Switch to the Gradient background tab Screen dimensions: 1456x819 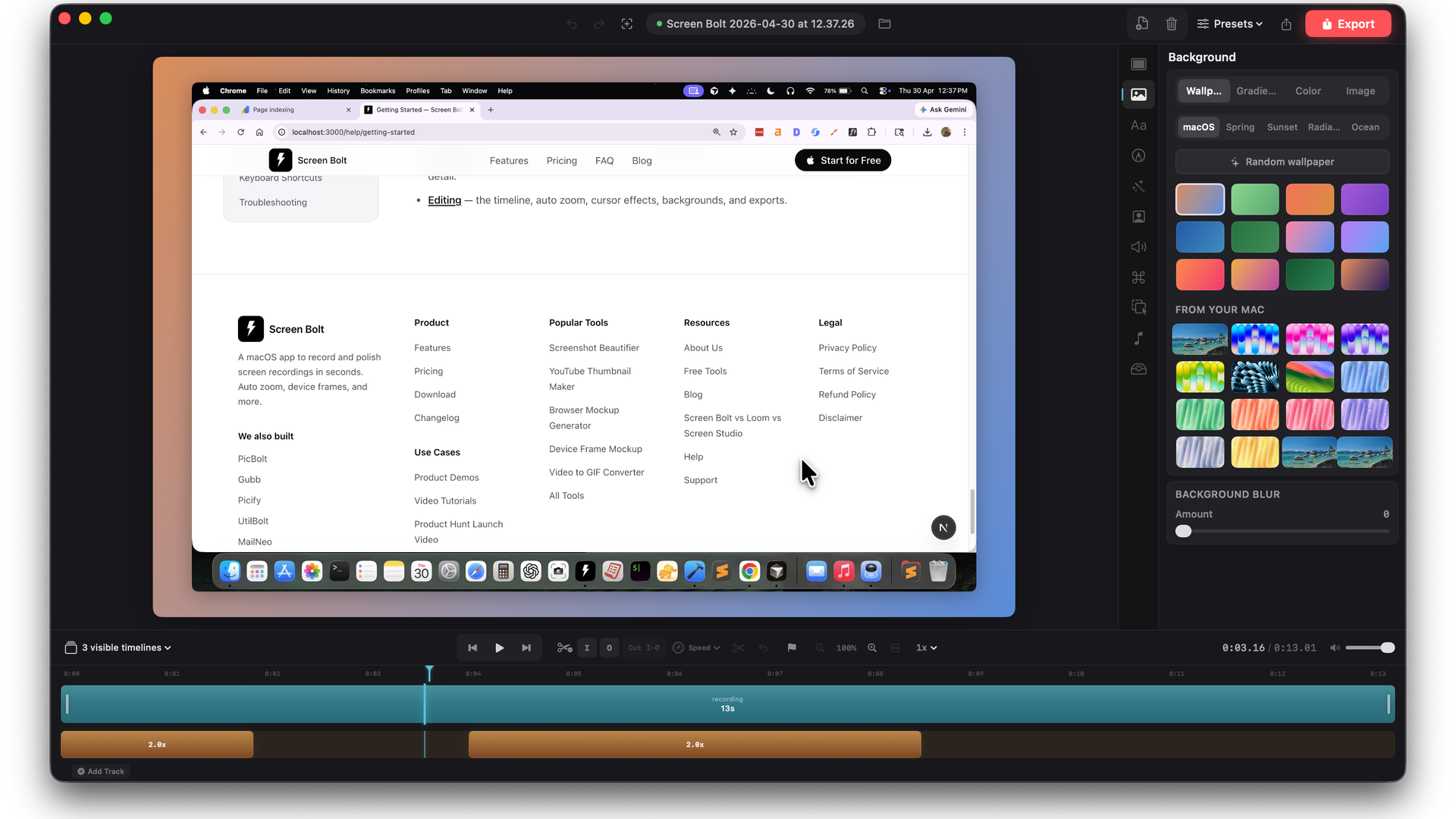click(1256, 91)
